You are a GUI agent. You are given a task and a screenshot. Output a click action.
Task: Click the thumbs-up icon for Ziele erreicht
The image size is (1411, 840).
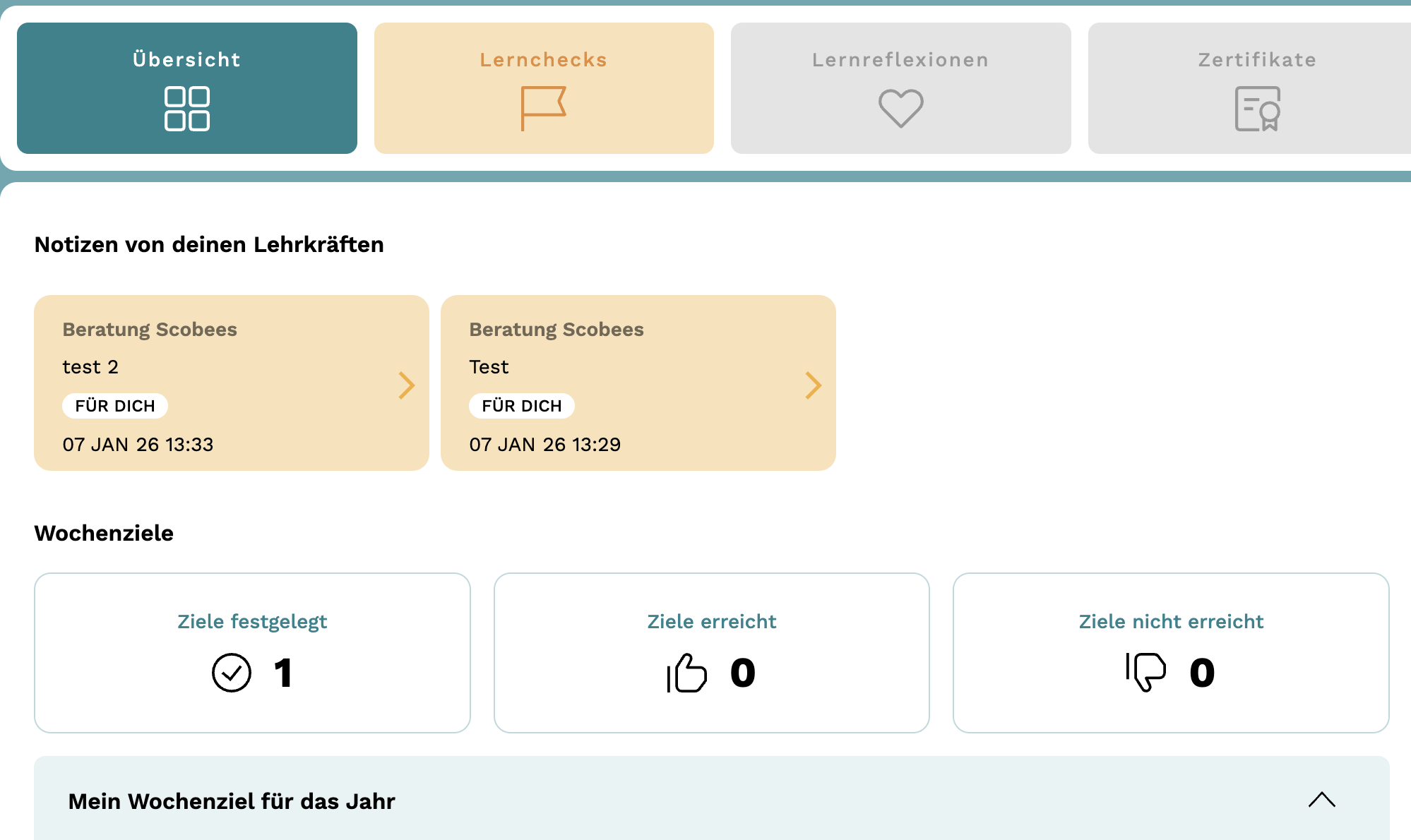coord(686,673)
